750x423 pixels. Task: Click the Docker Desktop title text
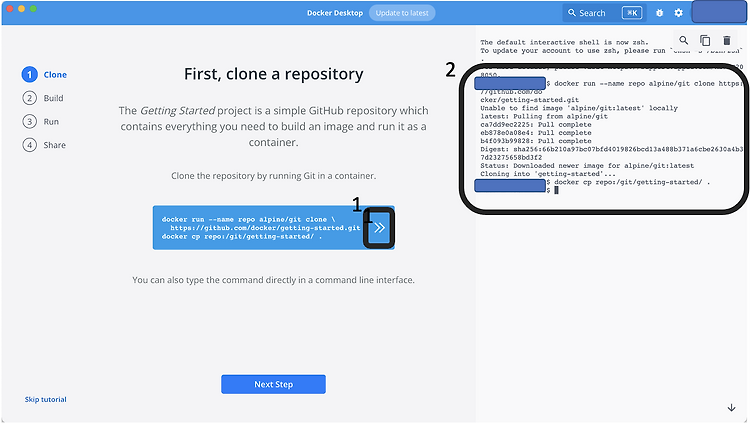coord(335,13)
